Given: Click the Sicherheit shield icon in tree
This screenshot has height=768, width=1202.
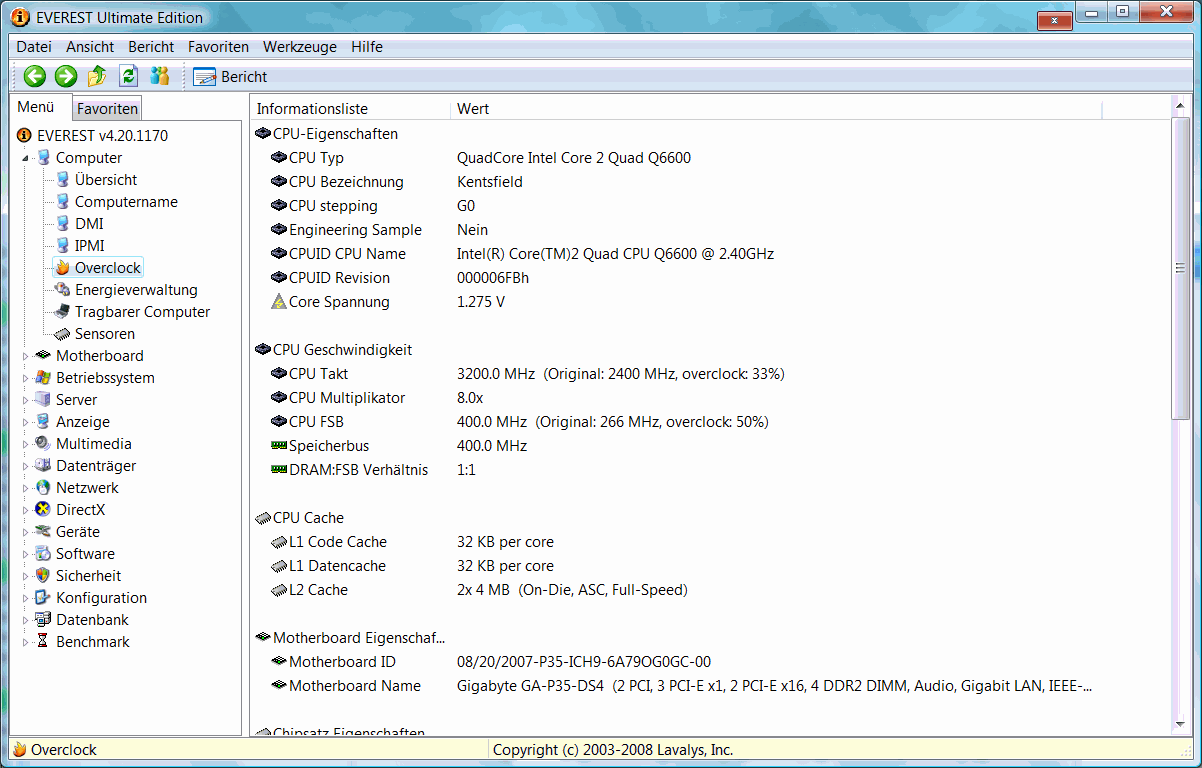Looking at the screenshot, I should click(x=43, y=575).
